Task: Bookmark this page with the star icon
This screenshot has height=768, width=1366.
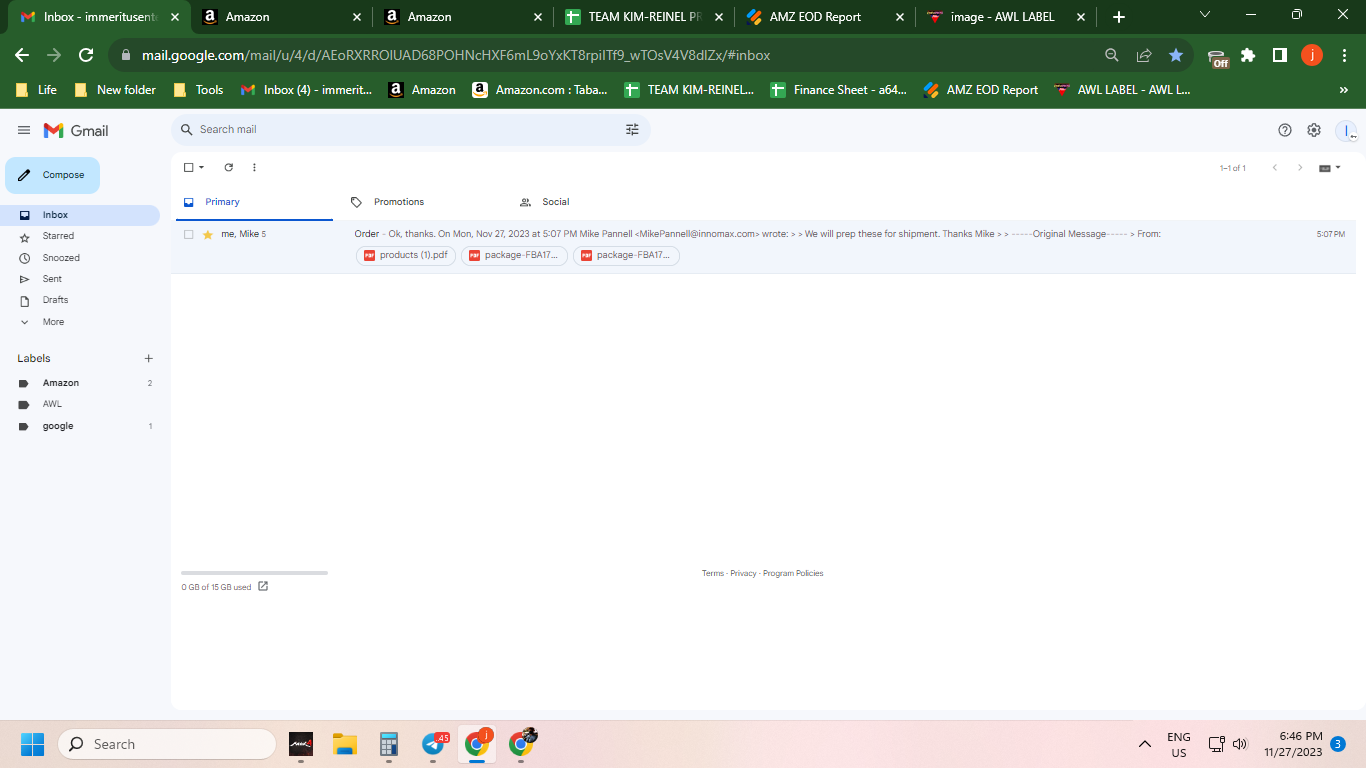Action: point(1176,55)
